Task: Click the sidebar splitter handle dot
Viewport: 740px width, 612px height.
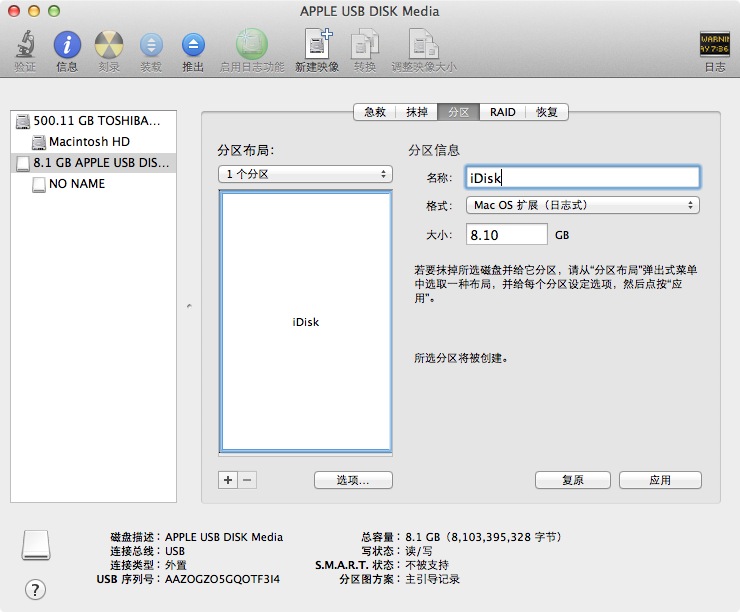Action: (189, 306)
